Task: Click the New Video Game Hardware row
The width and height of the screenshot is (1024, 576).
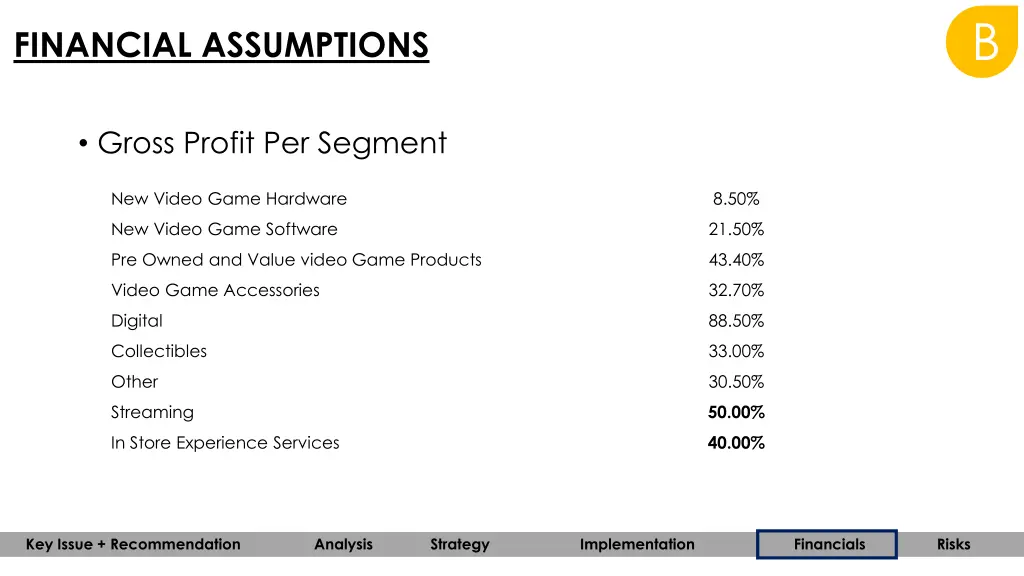Action: (435, 199)
